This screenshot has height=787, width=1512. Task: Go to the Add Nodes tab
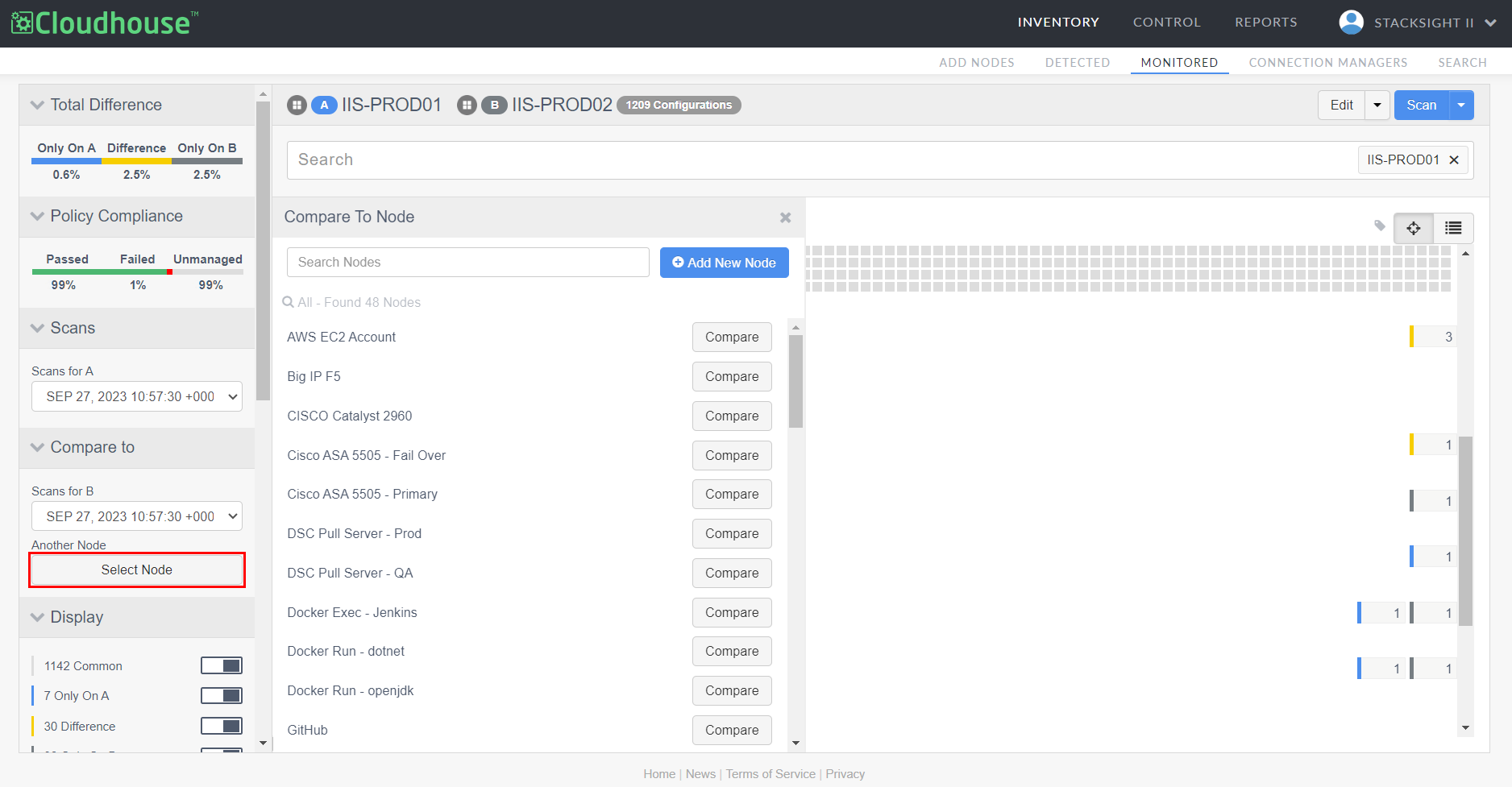(977, 63)
